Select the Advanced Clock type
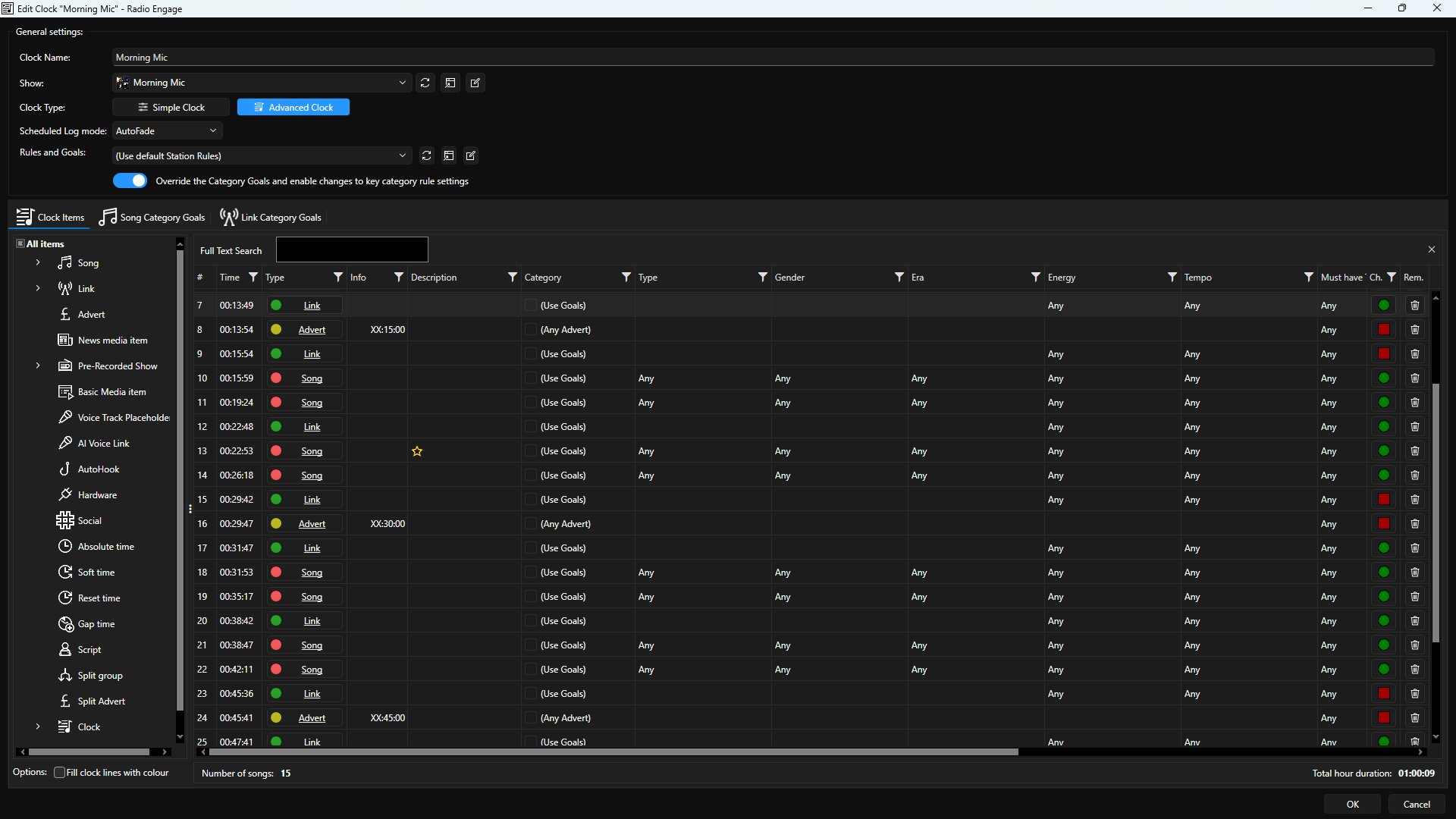This screenshot has height=819, width=1456. point(293,107)
